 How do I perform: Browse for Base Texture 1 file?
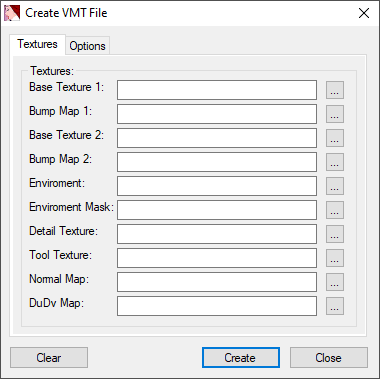click(335, 90)
